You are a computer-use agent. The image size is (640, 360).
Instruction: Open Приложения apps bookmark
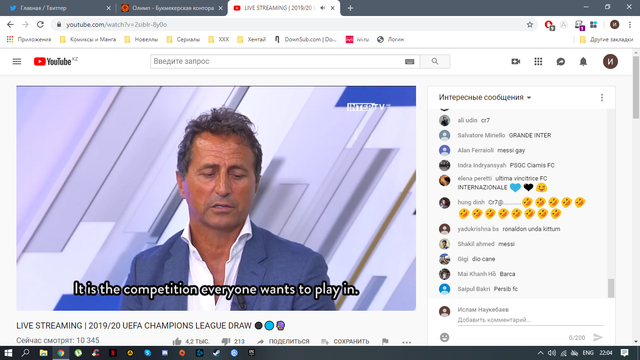[29, 40]
